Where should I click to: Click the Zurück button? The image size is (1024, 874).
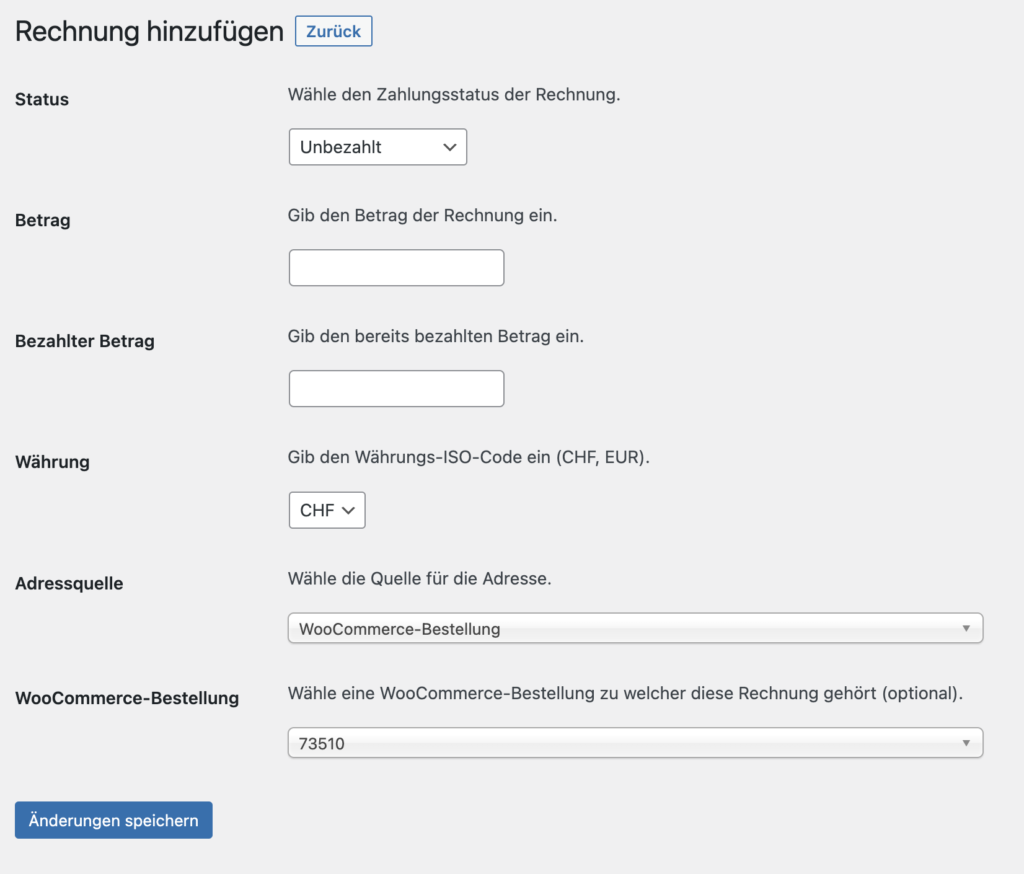[x=333, y=31]
